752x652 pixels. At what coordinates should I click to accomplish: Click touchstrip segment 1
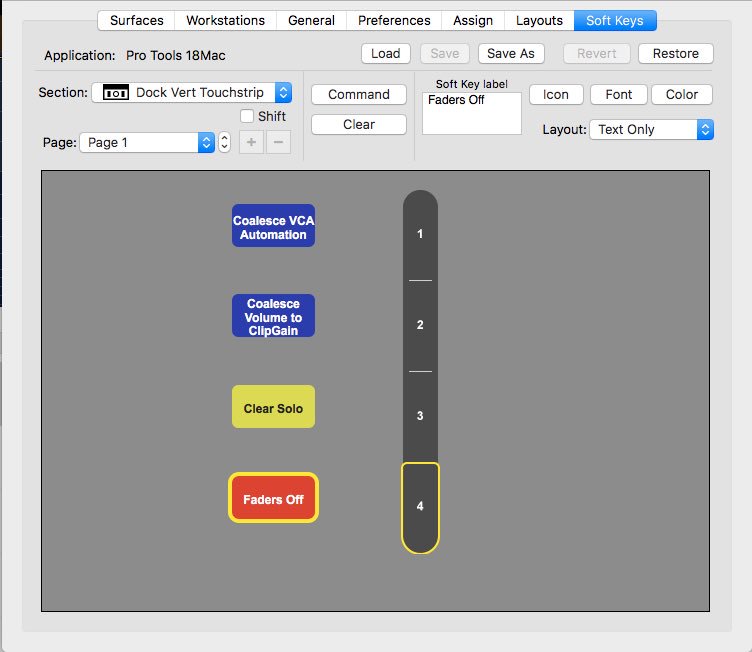click(x=420, y=235)
